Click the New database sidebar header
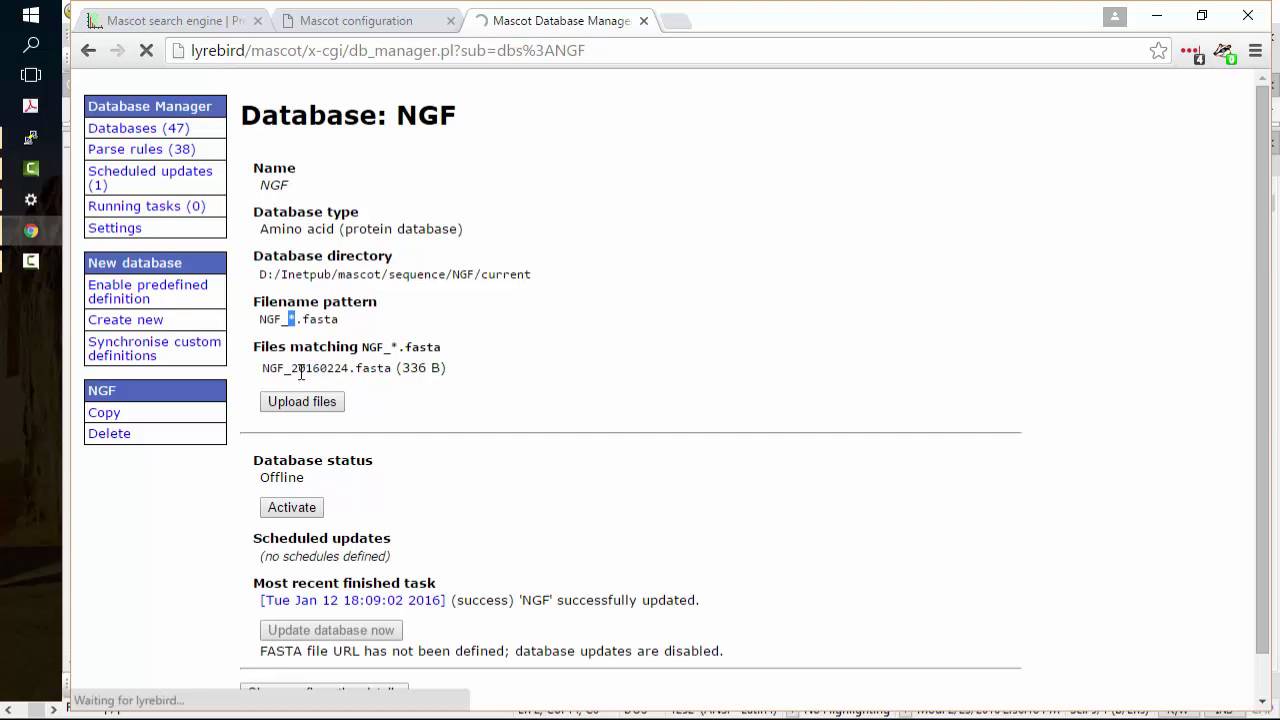 click(x=155, y=263)
